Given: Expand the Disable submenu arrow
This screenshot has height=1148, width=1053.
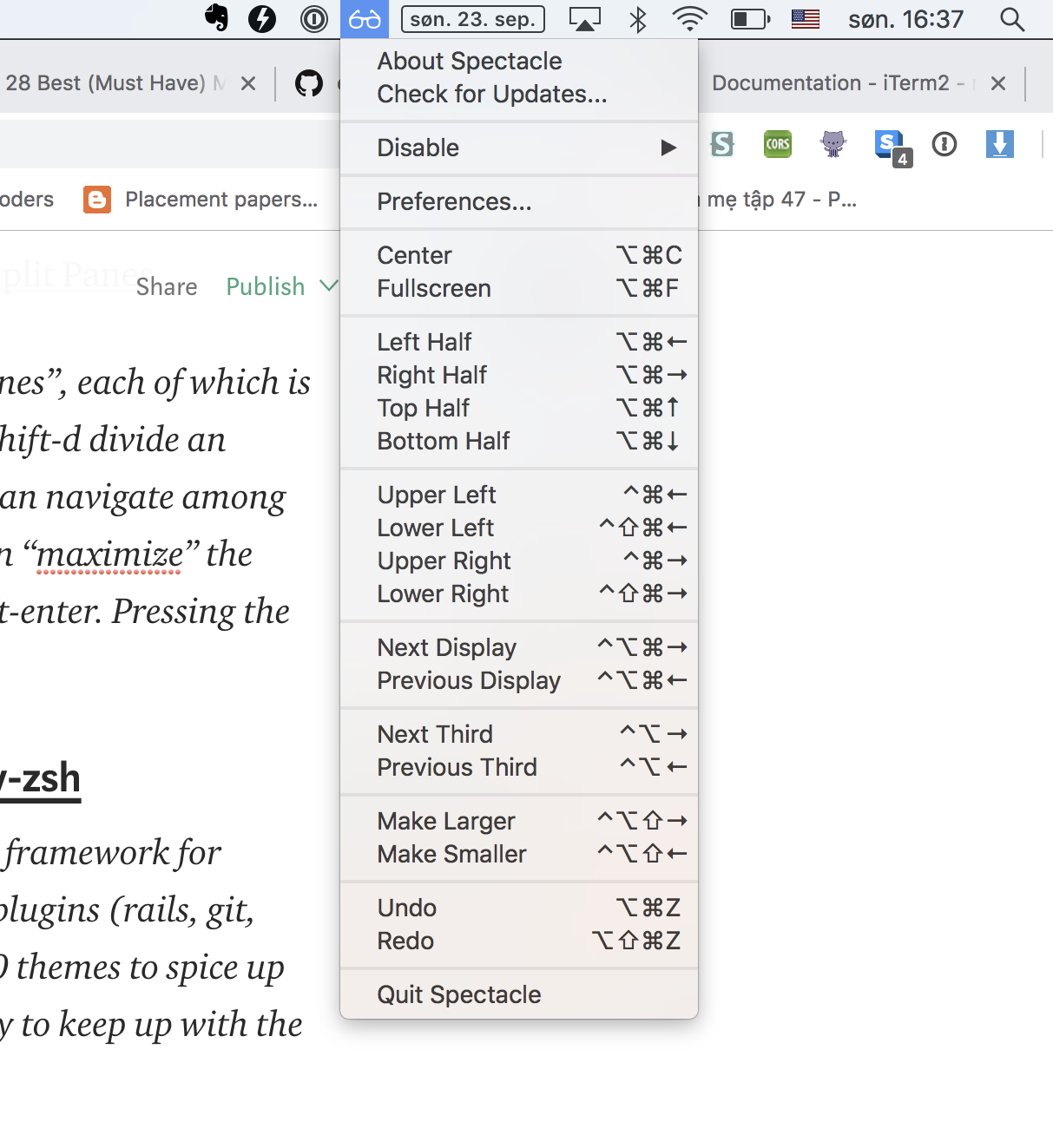Looking at the screenshot, I should 668,148.
